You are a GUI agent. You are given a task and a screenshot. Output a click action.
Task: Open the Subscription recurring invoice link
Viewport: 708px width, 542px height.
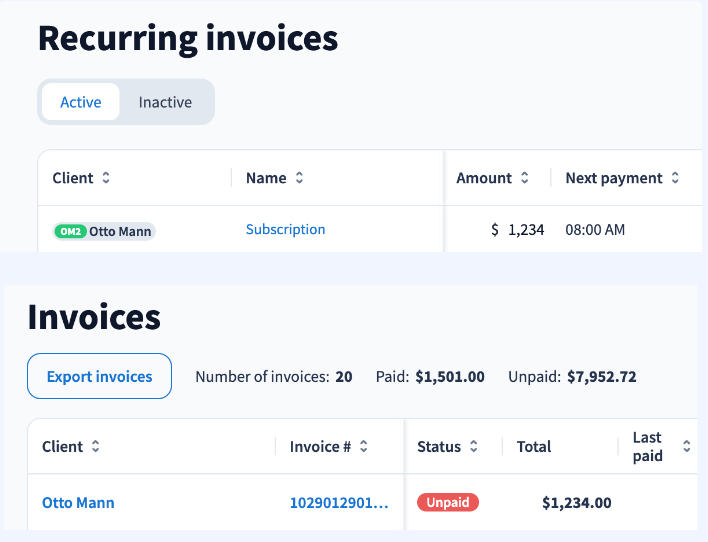(x=285, y=229)
